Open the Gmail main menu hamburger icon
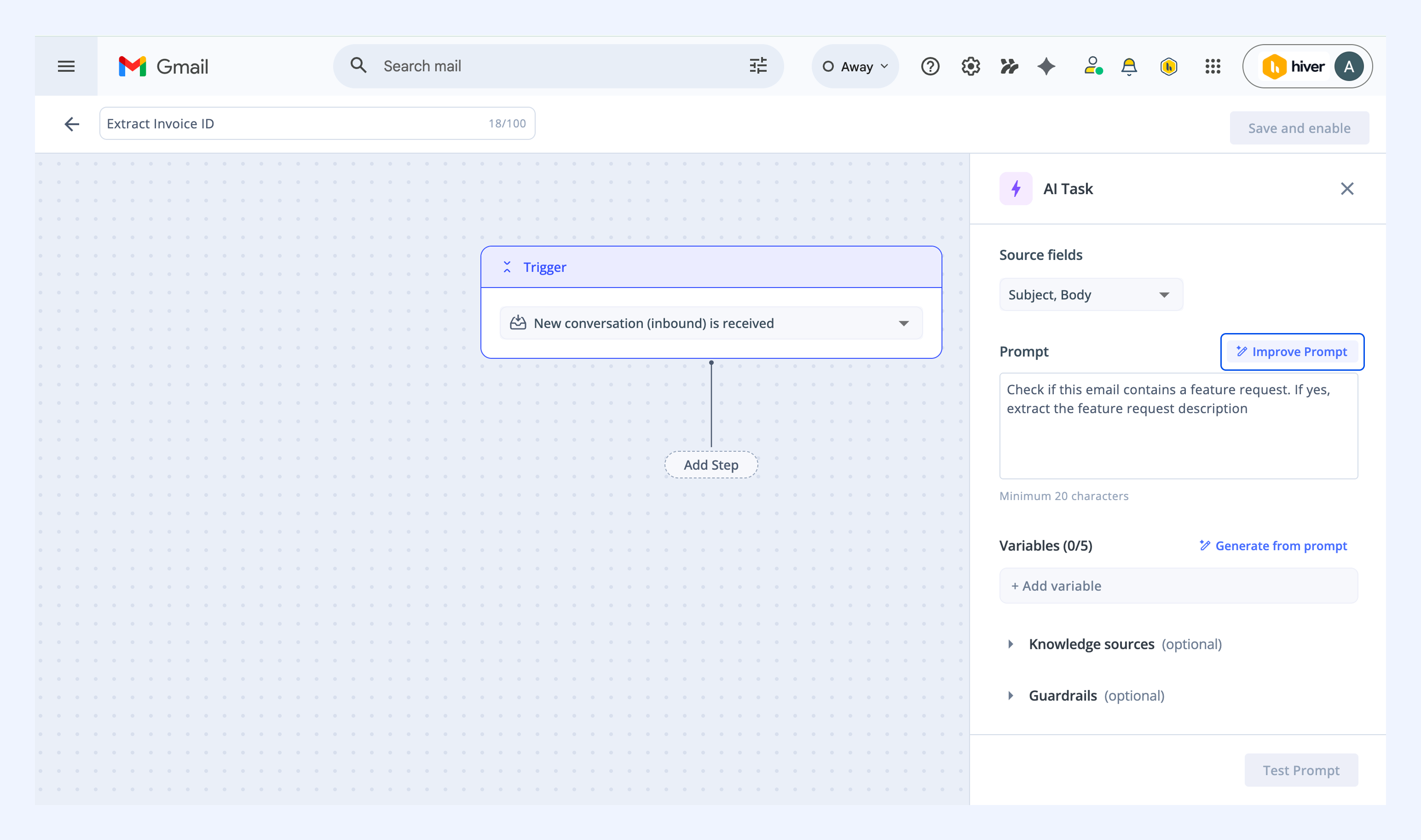This screenshot has width=1421, height=840. click(66, 66)
